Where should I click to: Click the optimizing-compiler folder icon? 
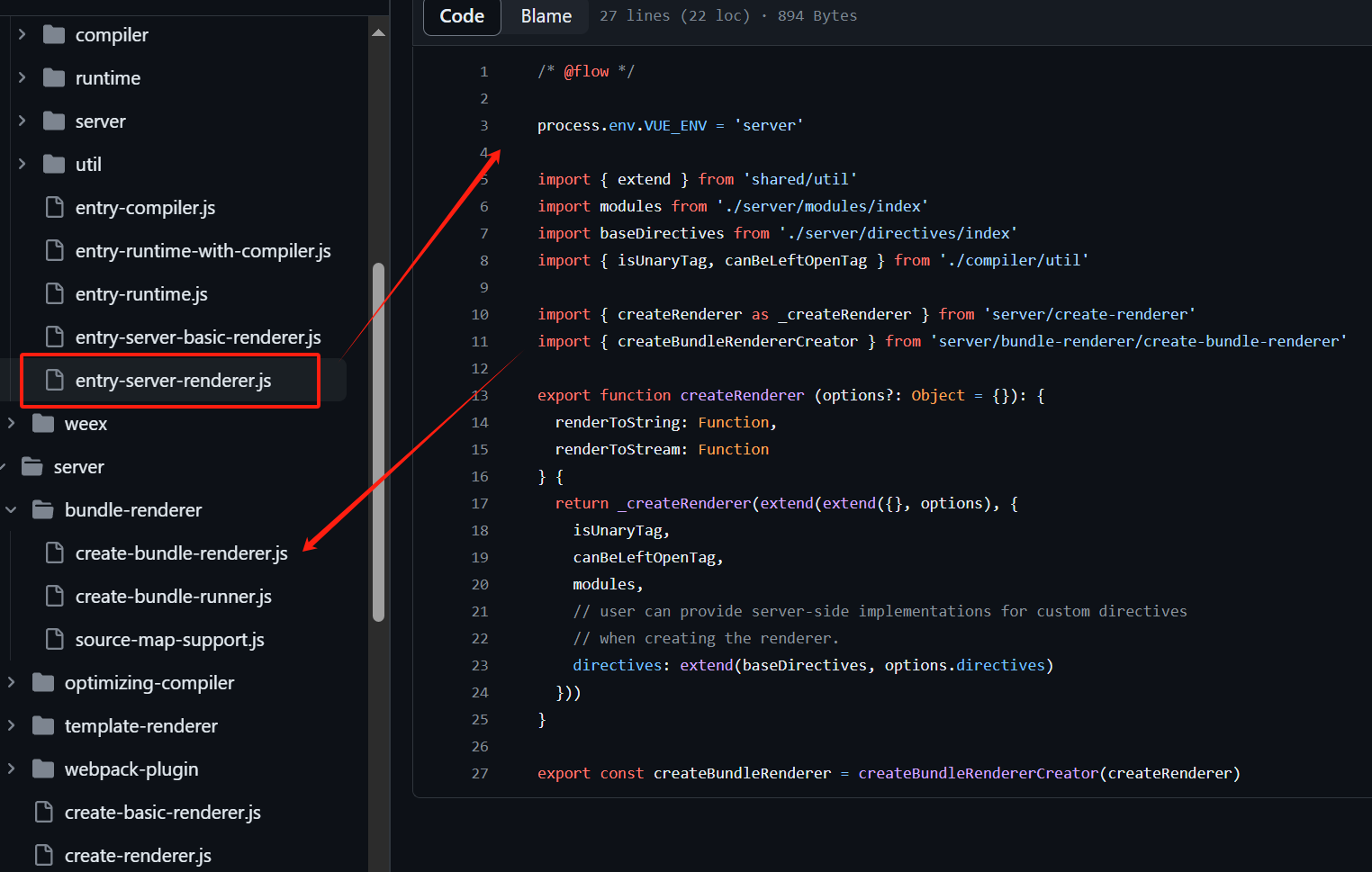point(43,683)
